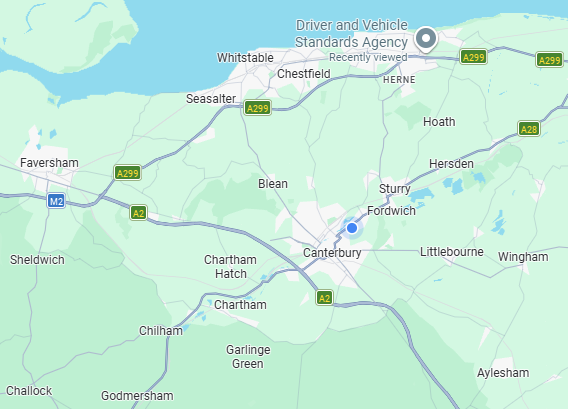Select the Hoath village label
Image resolution: width=568 pixels, height=409 pixels.
coord(439,122)
